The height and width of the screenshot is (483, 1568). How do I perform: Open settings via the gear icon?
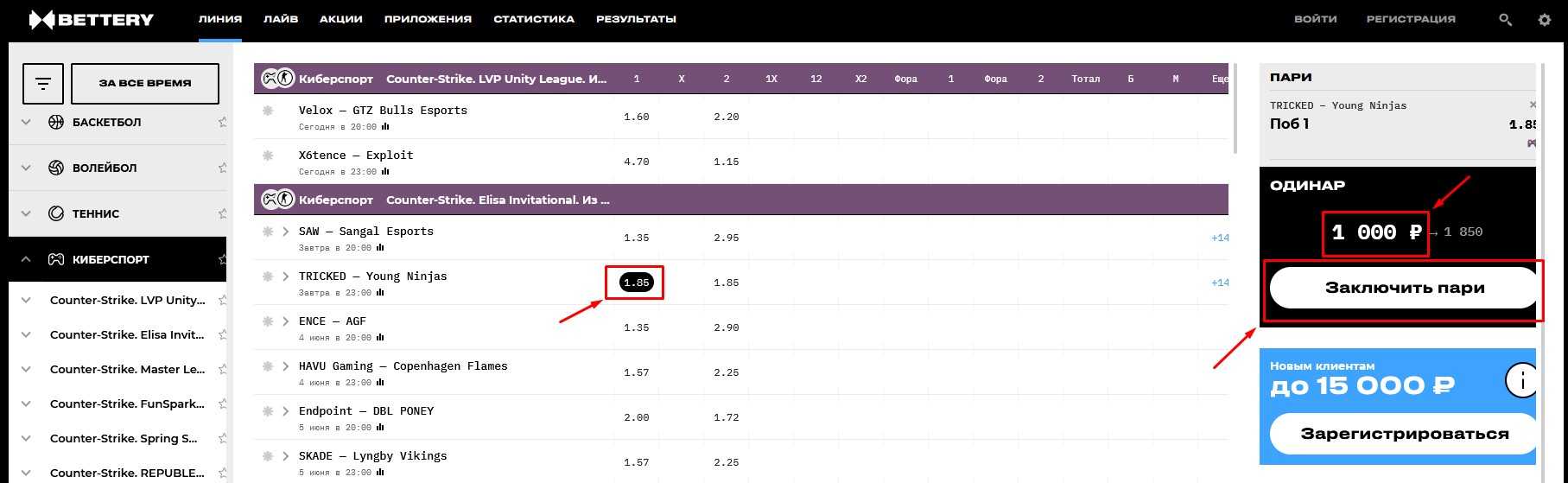click(1545, 19)
